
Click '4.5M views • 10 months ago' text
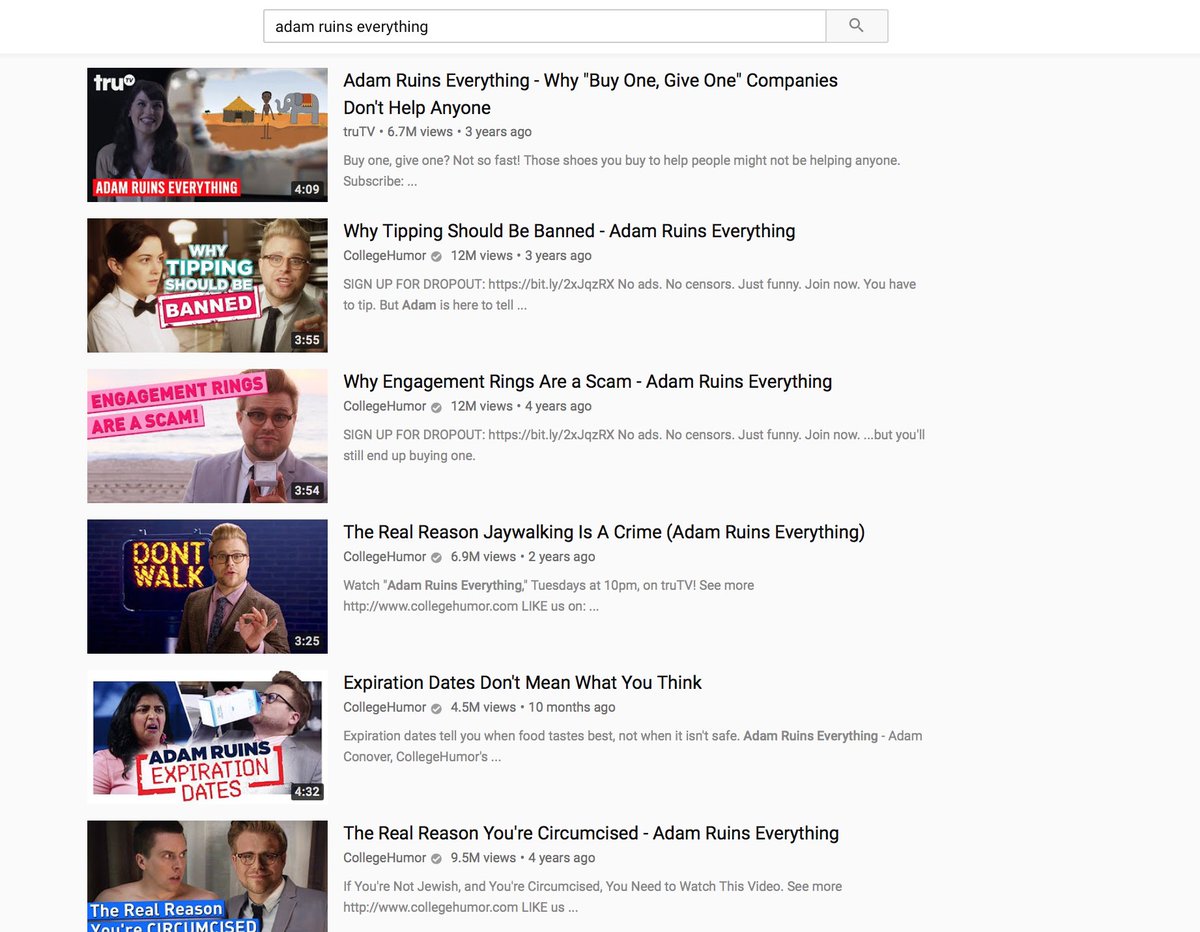point(533,707)
